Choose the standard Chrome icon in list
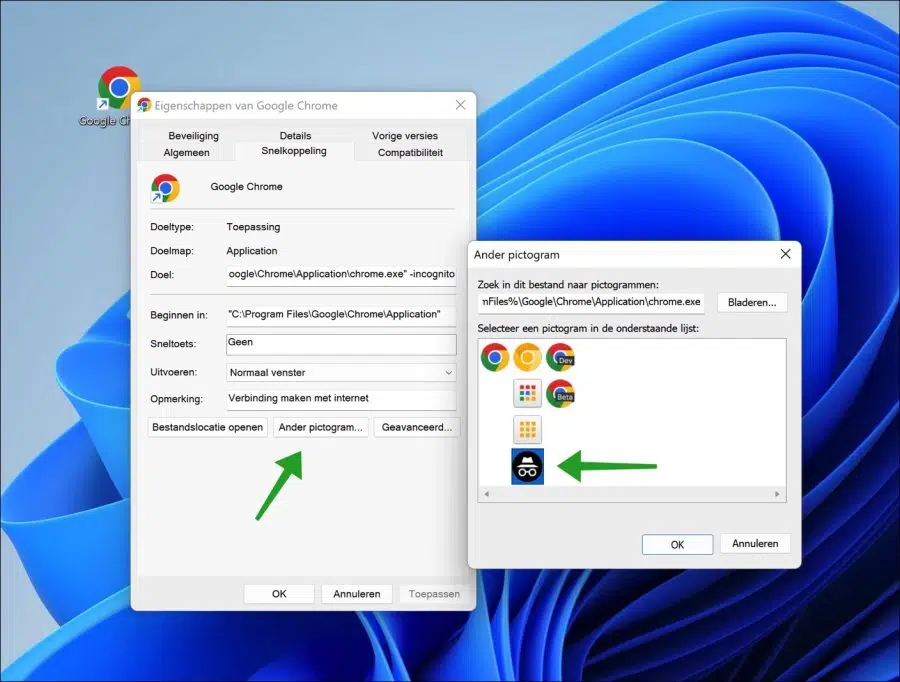This screenshot has height=682, width=900. (x=495, y=358)
